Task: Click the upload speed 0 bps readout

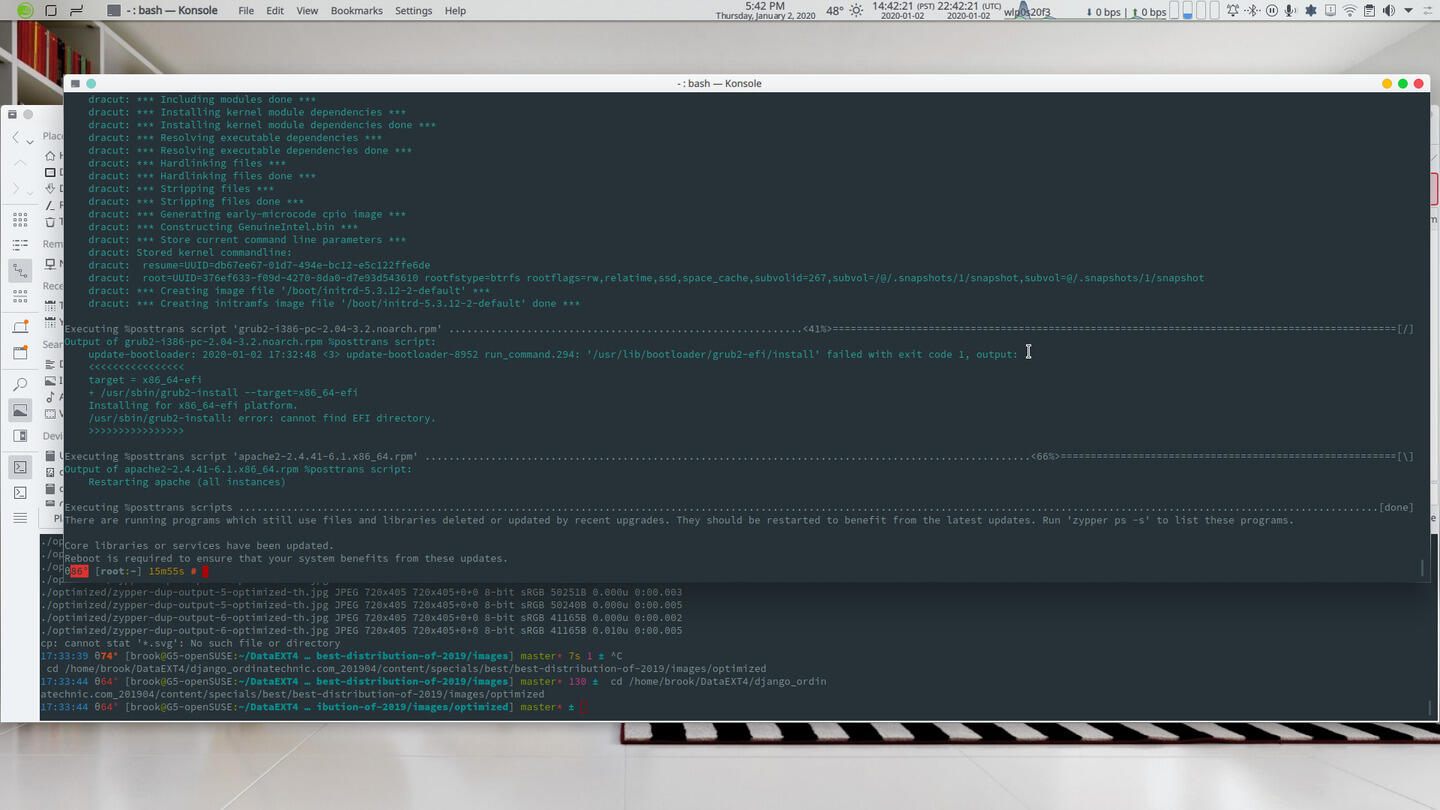Action: 1149,12
